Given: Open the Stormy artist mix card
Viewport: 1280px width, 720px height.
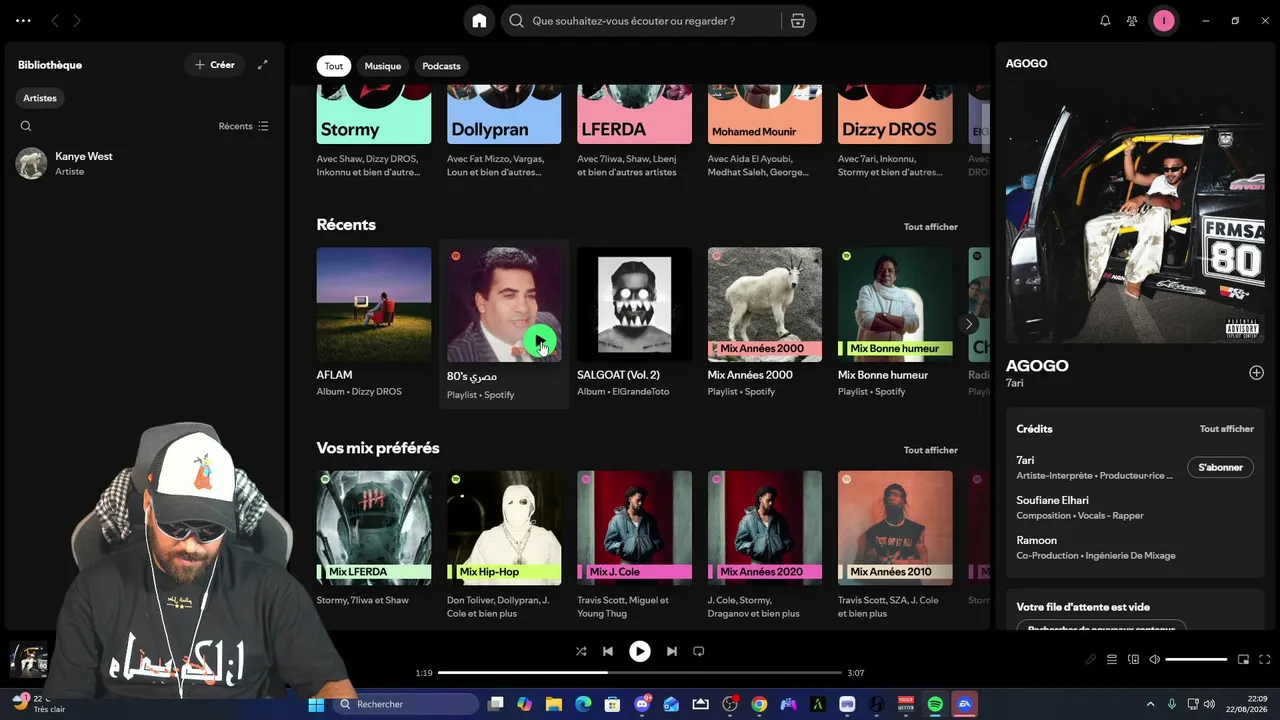Looking at the screenshot, I should click(374, 133).
